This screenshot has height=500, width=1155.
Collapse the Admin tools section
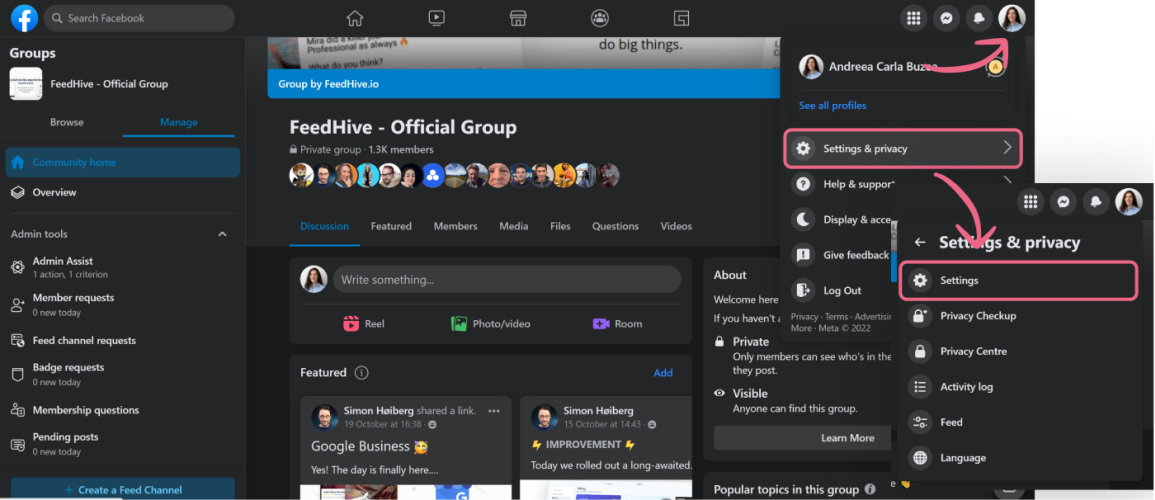click(x=222, y=234)
